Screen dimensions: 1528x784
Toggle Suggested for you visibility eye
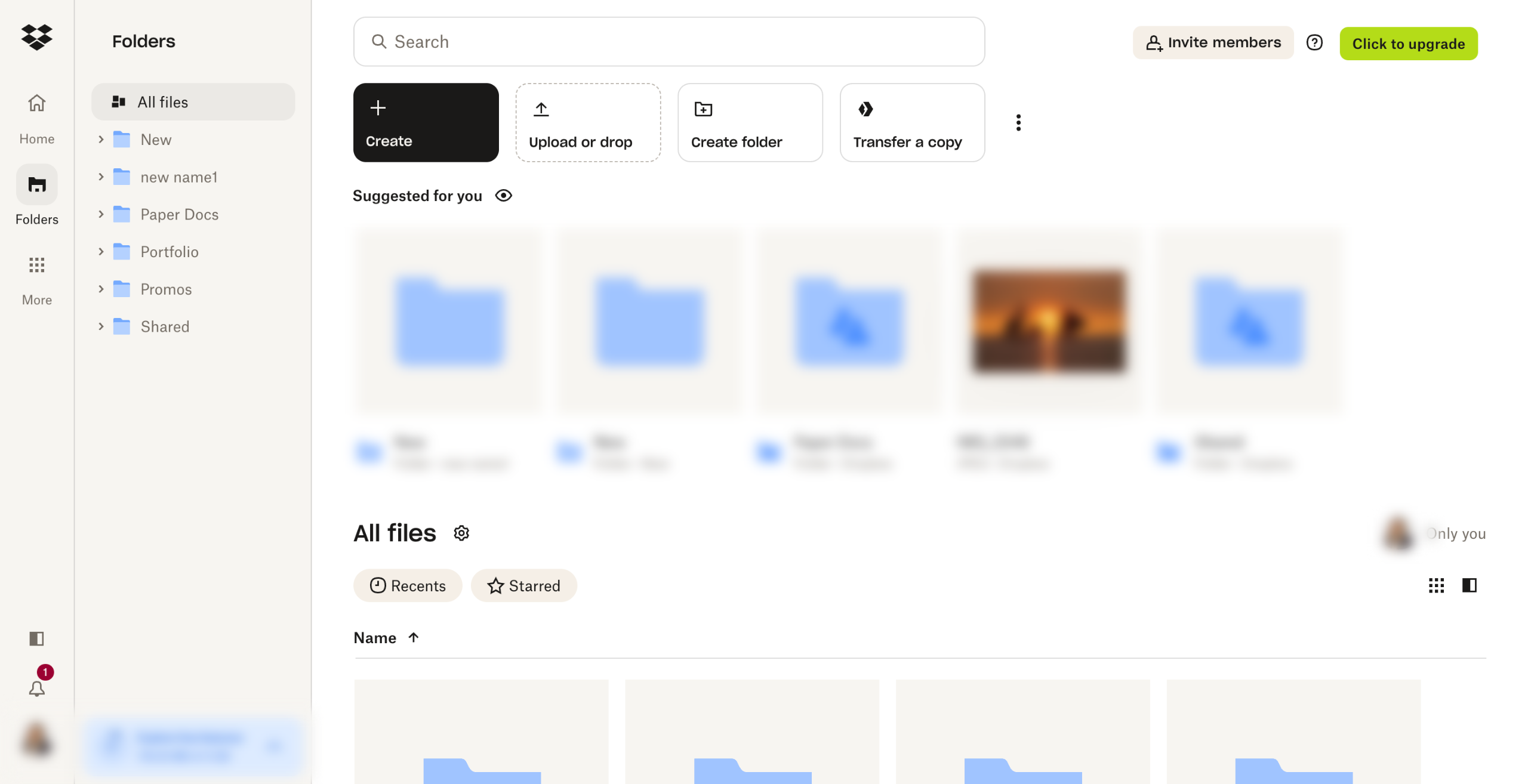pos(504,196)
